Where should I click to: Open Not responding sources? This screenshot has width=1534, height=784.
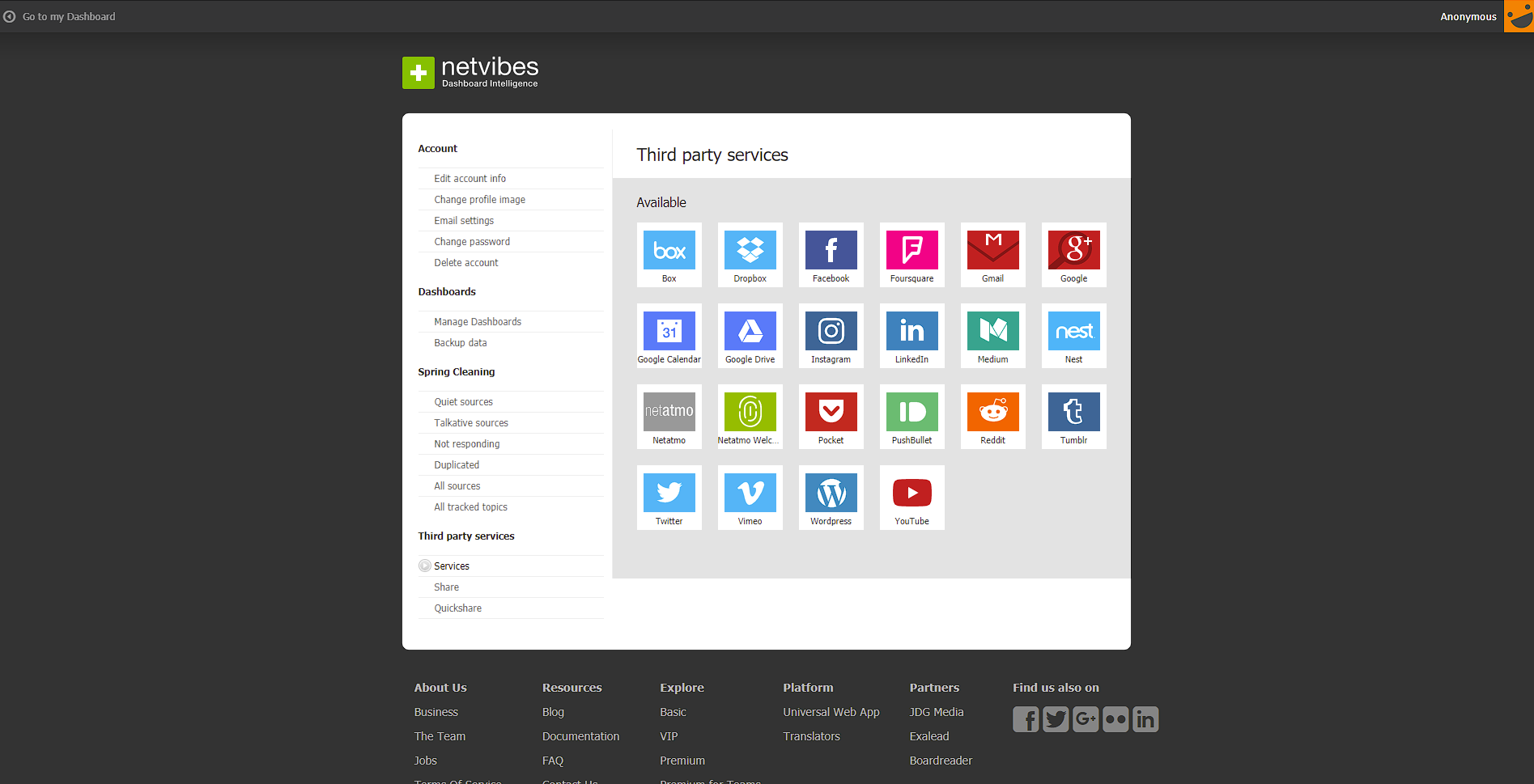coord(467,444)
